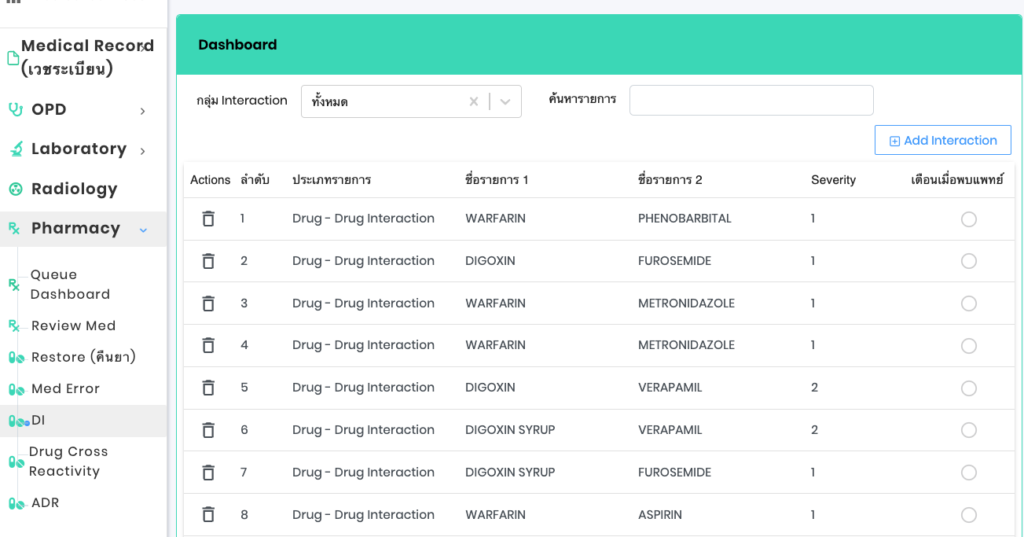
Task: Click the Rx icon beside Pharmacy
Action: click(14, 228)
